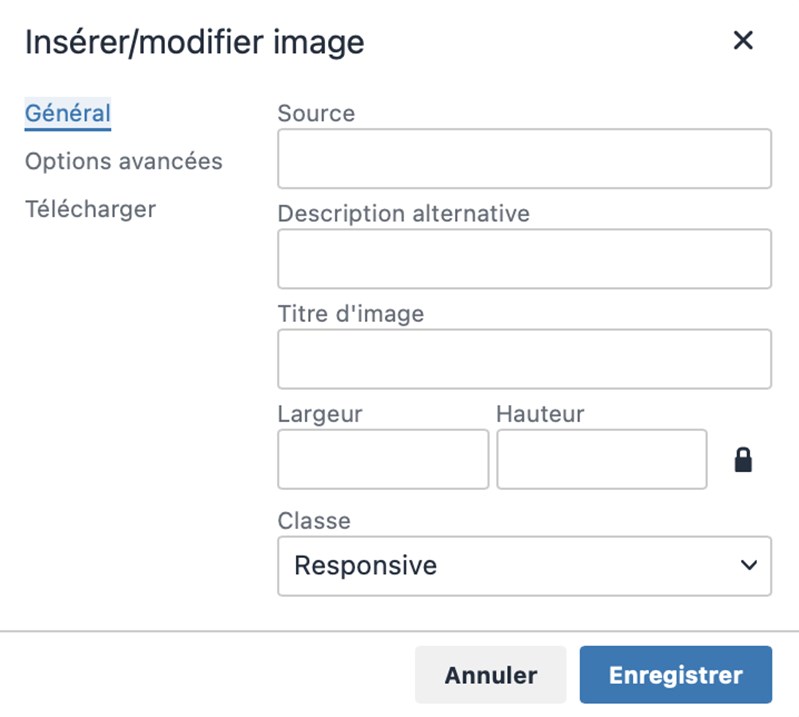Screen dimensions: 799x717
Task: Click into the Source input field
Action: [524, 158]
